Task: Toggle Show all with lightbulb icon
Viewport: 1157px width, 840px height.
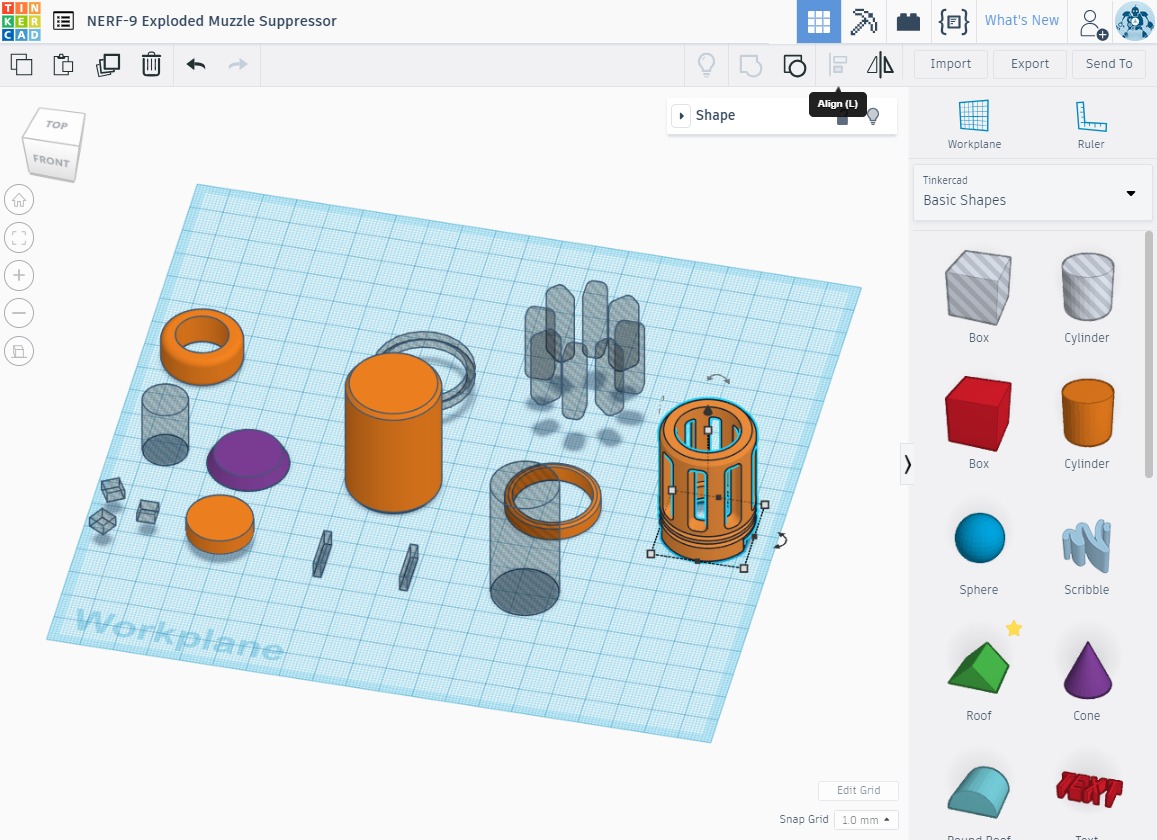Action: tap(706, 65)
